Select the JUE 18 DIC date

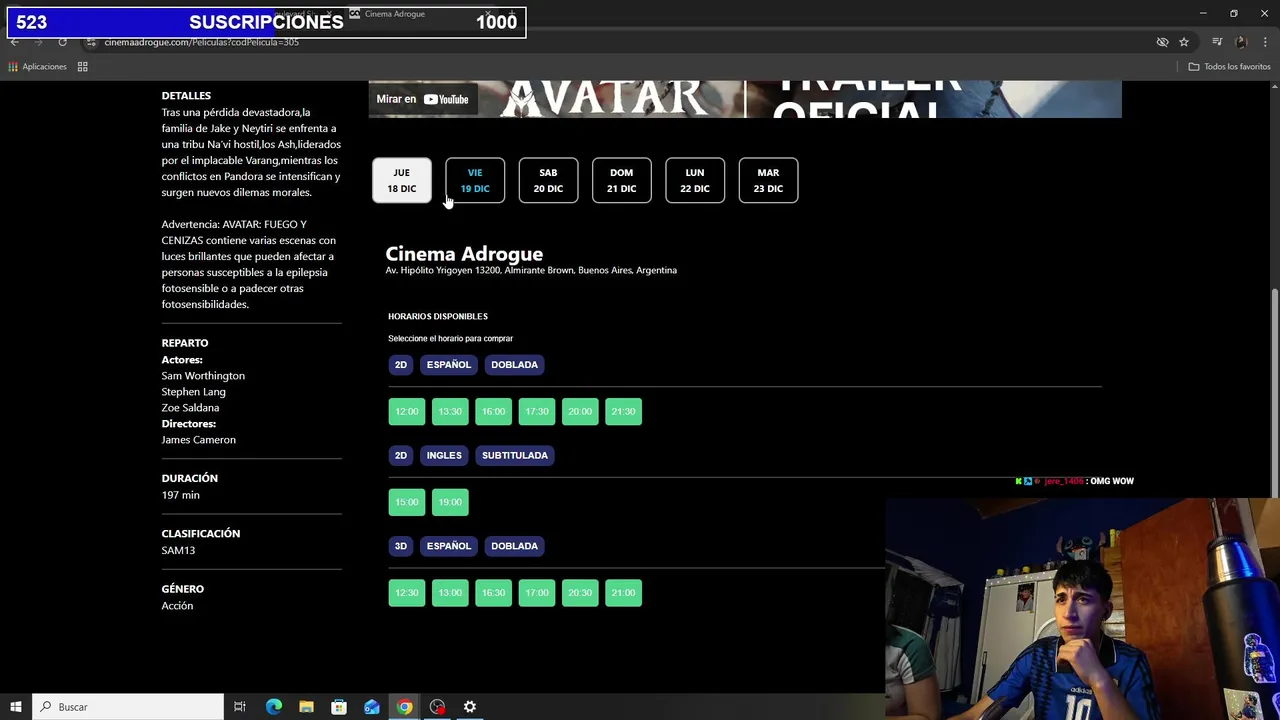tap(402, 180)
